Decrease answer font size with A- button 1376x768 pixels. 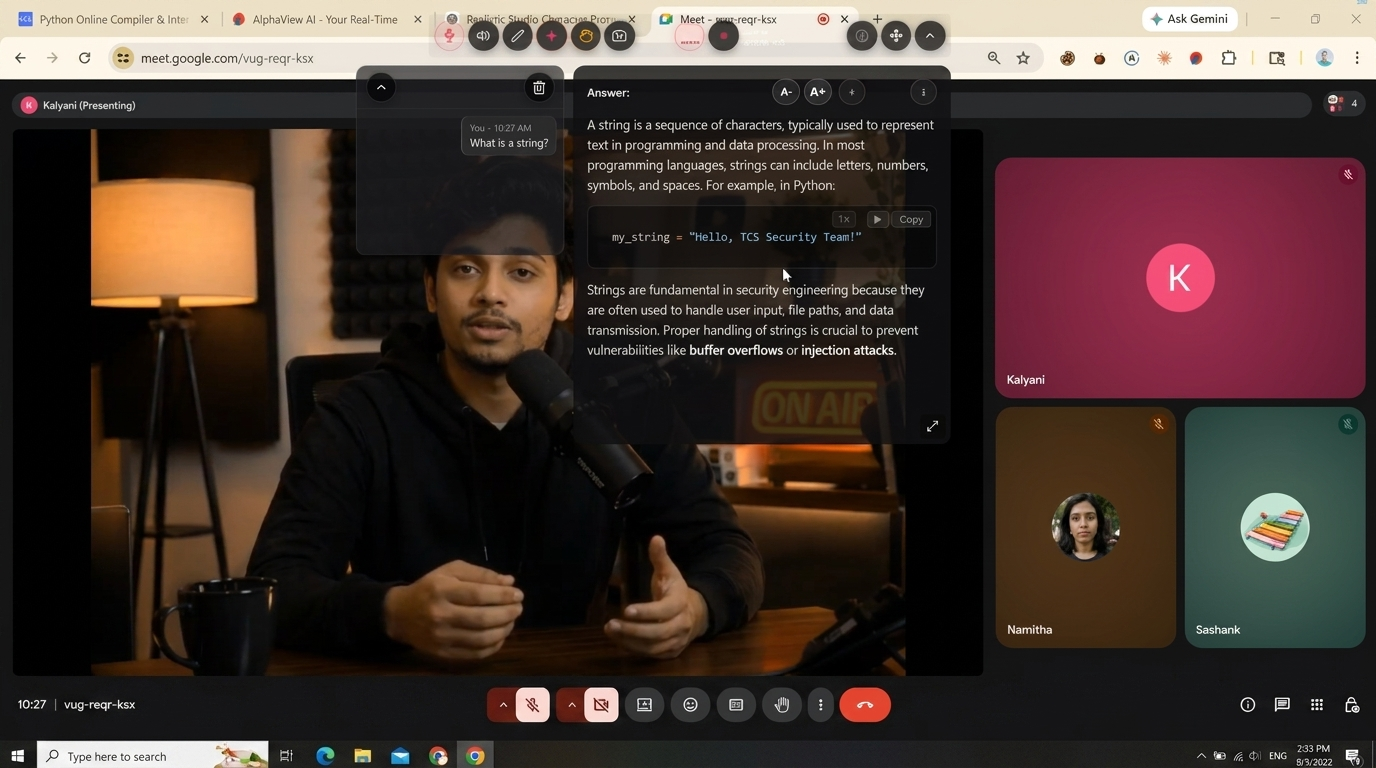(x=786, y=92)
